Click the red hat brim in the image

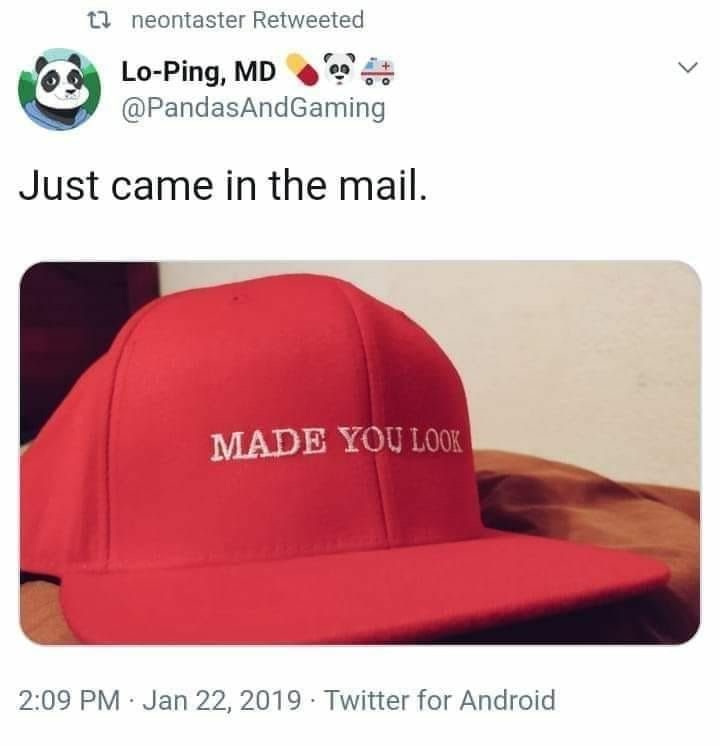362,590
